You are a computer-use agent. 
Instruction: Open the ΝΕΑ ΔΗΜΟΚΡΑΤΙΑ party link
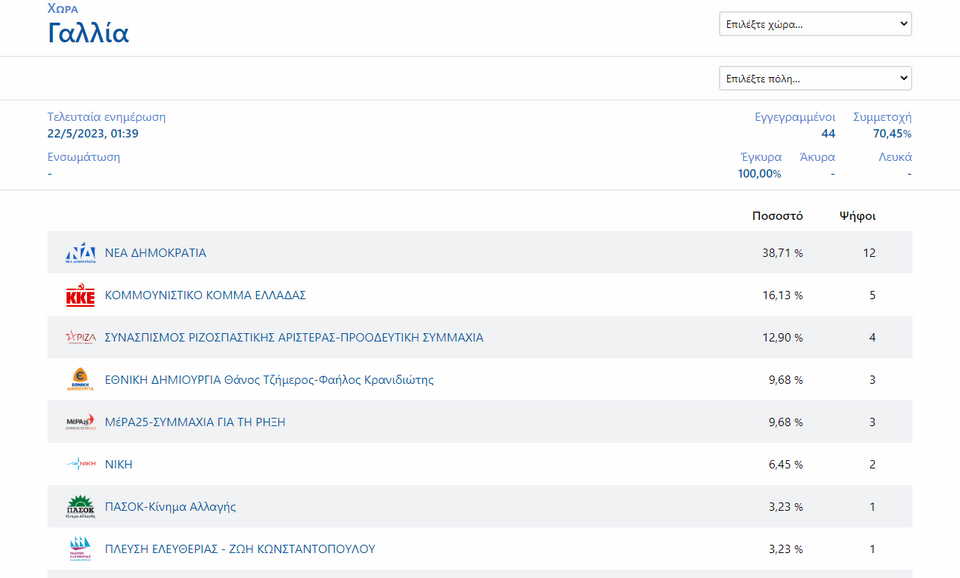coord(156,253)
